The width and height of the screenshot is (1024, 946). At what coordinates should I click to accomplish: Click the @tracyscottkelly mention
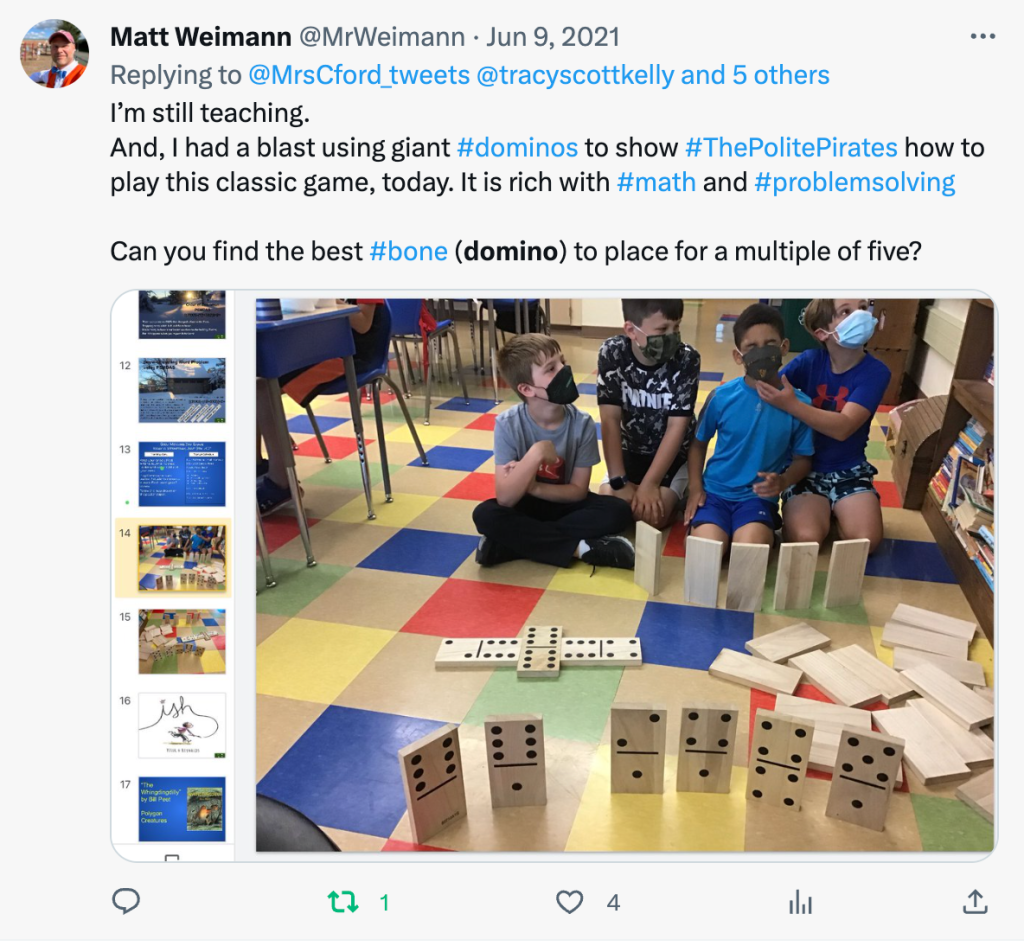click(575, 75)
